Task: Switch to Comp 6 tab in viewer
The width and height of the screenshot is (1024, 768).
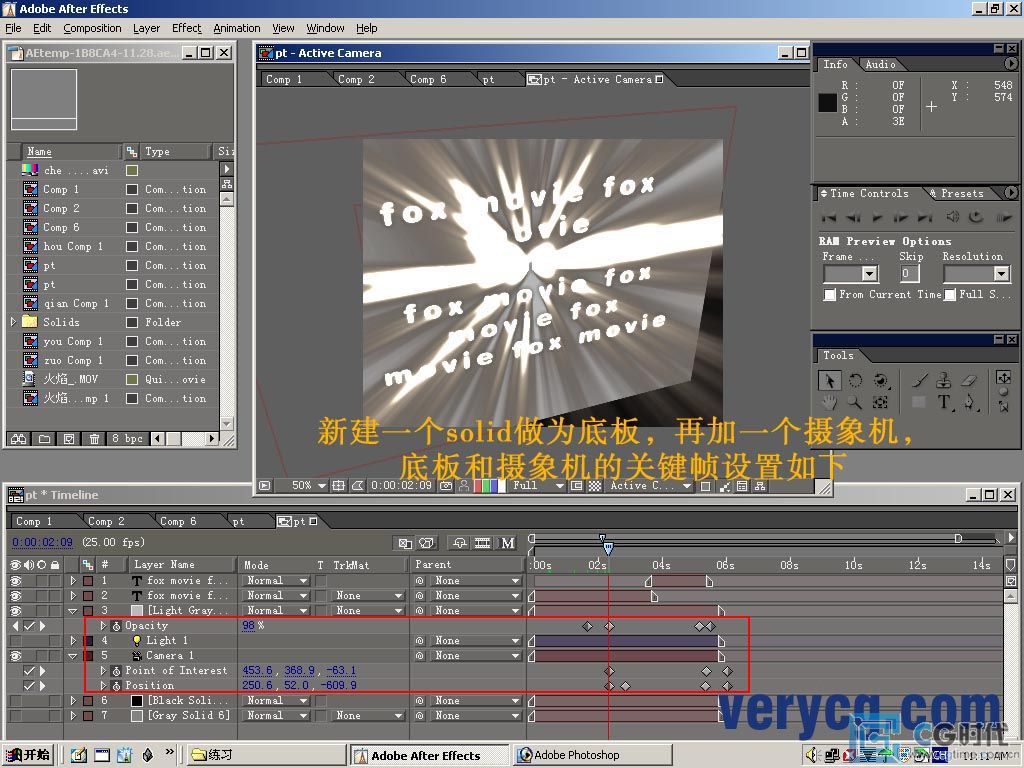Action: coord(428,79)
